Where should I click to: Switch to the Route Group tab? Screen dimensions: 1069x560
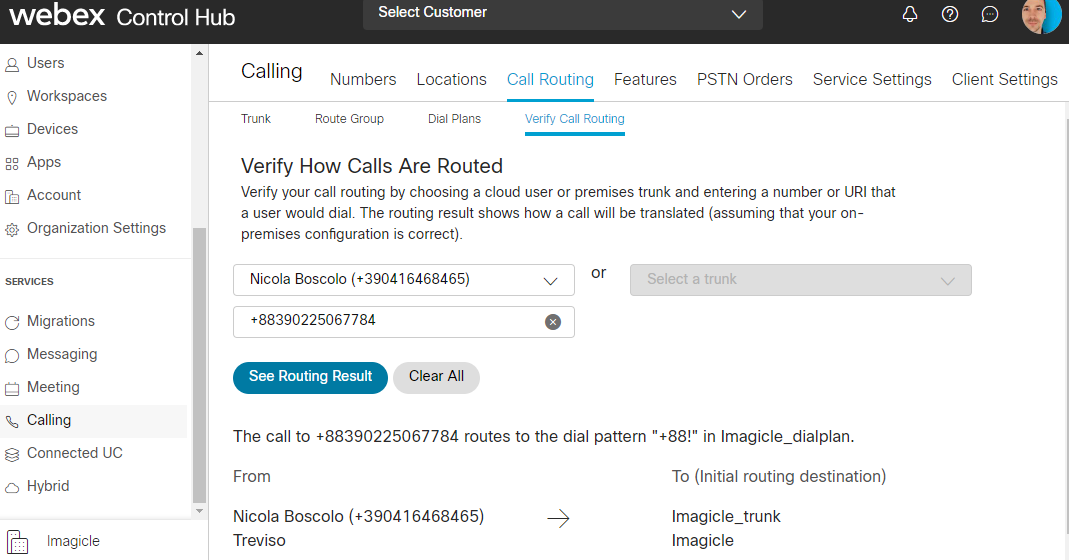(x=349, y=119)
